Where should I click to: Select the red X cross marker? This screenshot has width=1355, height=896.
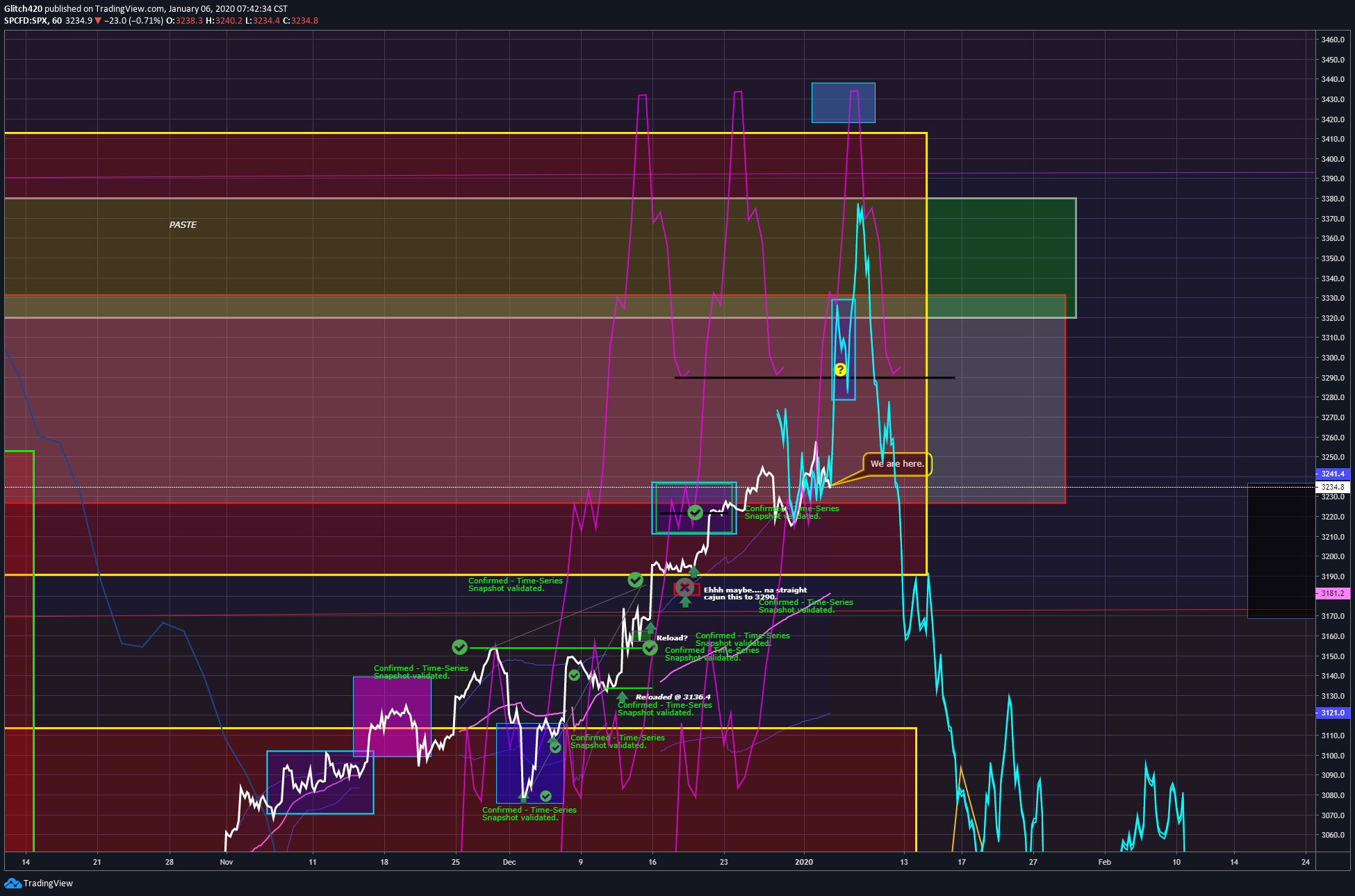[684, 588]
